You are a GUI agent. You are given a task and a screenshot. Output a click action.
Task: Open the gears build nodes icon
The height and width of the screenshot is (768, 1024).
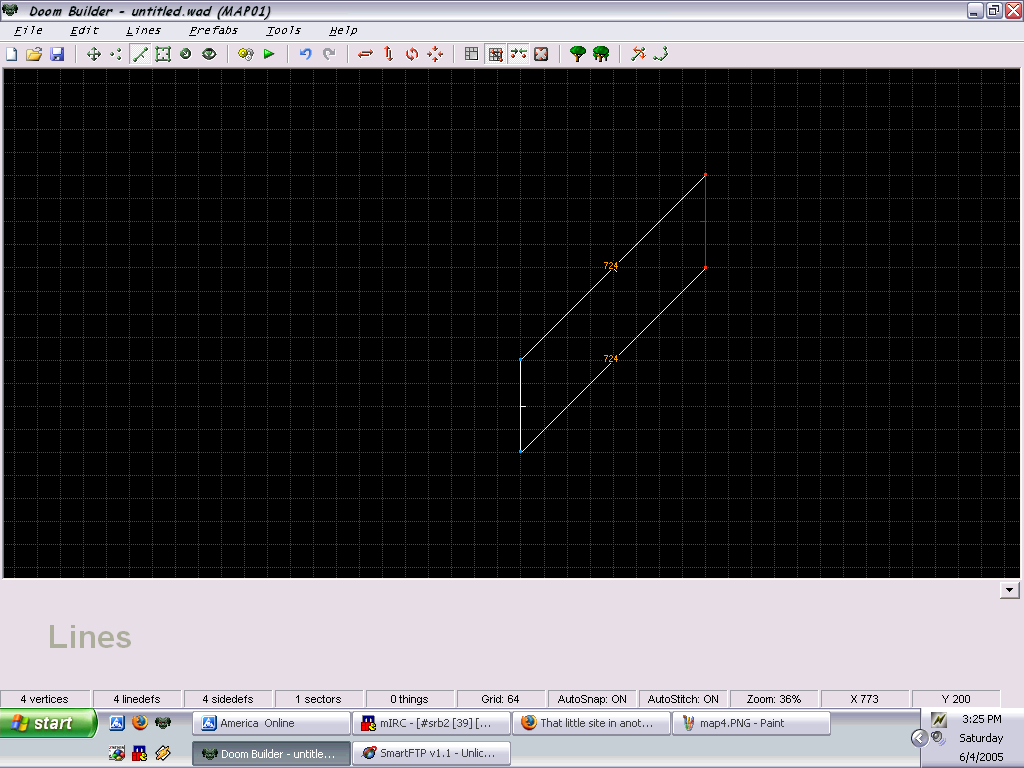pyautogui.click(x=246, y=54)
